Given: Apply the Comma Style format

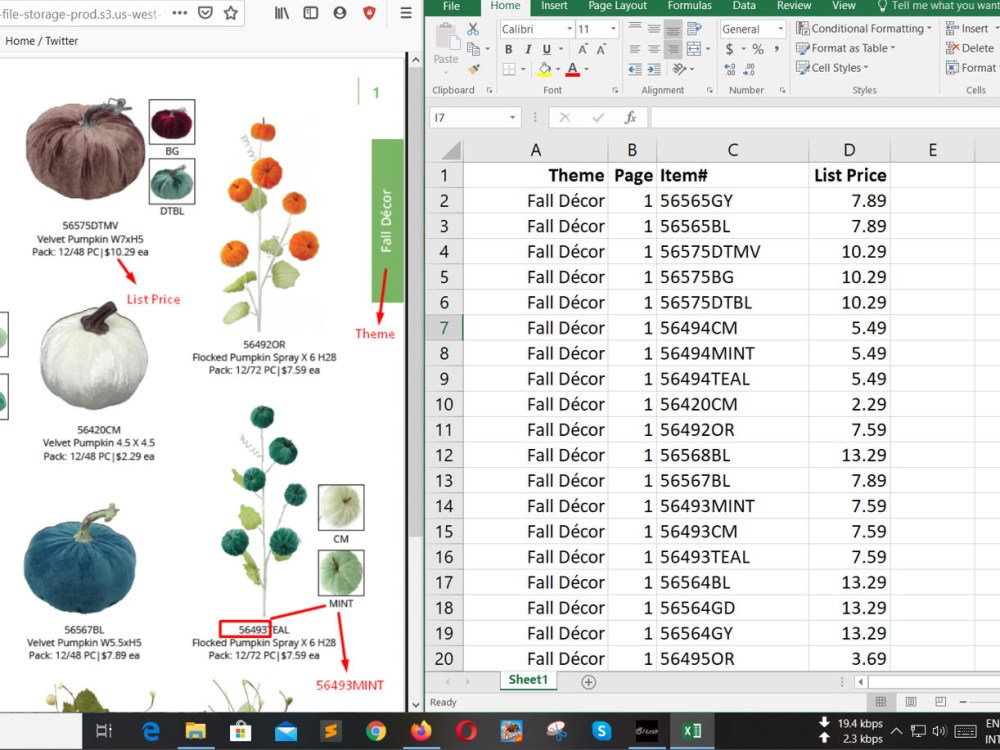Looking at the screenshot, I should pyautogui.click(x=777, y=48).
